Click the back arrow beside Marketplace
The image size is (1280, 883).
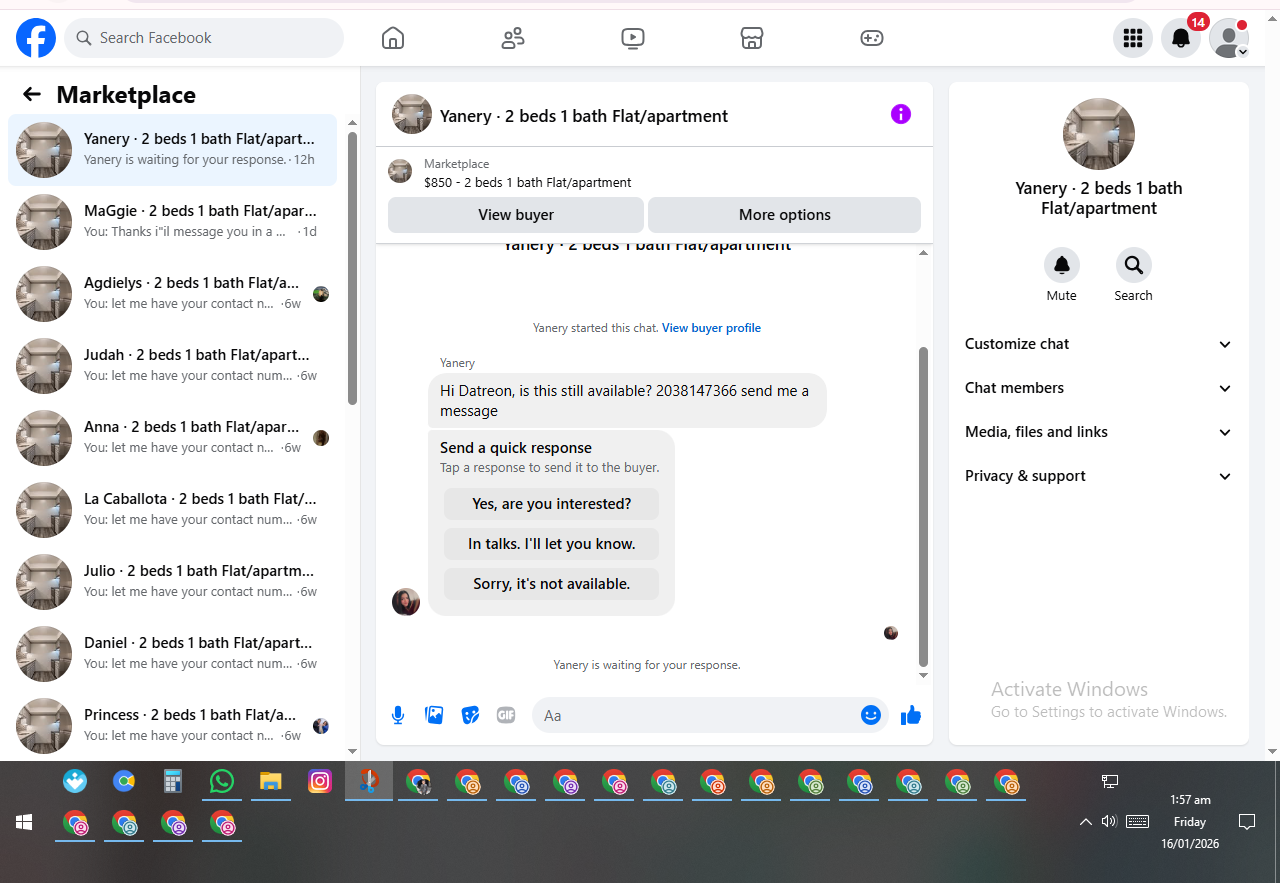(32, 94)
